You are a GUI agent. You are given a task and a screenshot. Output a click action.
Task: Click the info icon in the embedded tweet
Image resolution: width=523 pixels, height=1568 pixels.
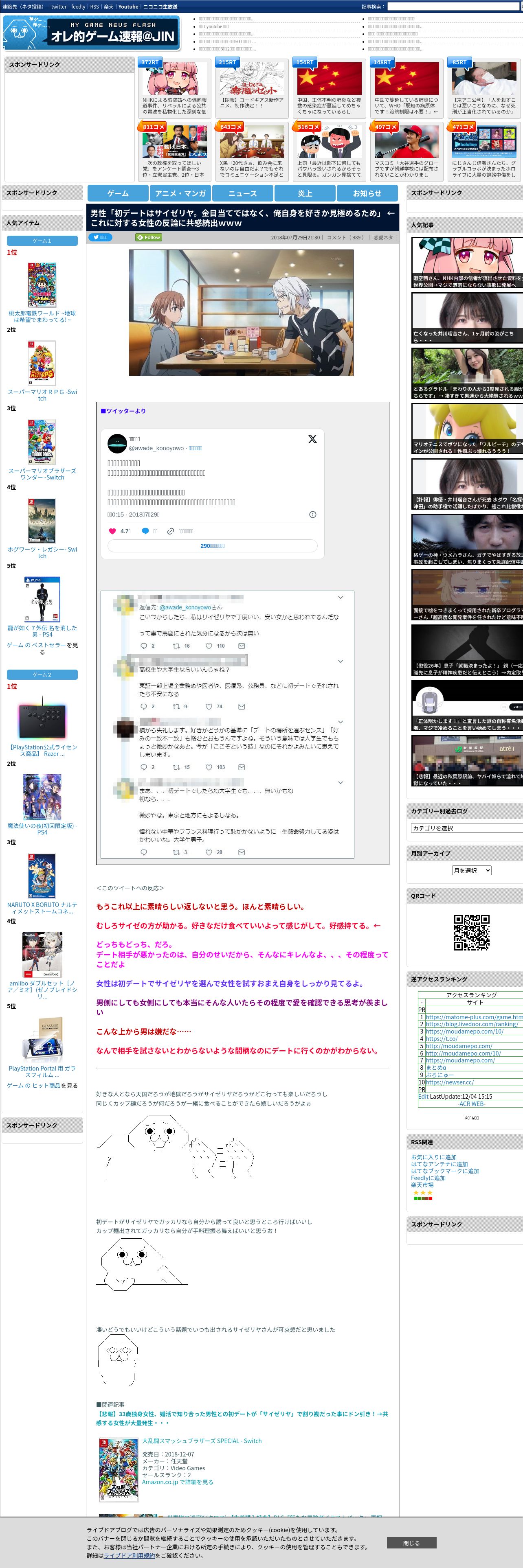pos(312,515)
